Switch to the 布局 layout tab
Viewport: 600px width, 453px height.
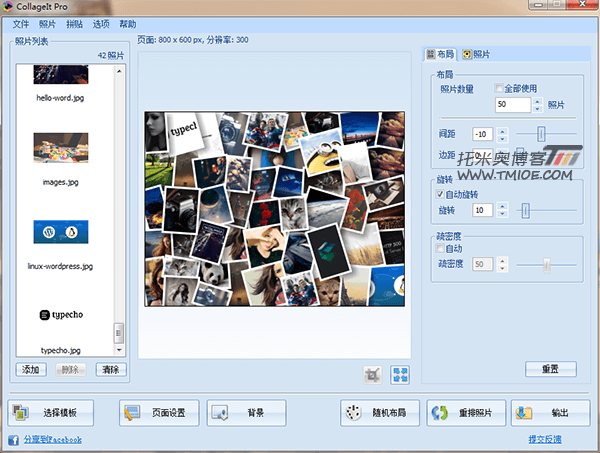440,54
